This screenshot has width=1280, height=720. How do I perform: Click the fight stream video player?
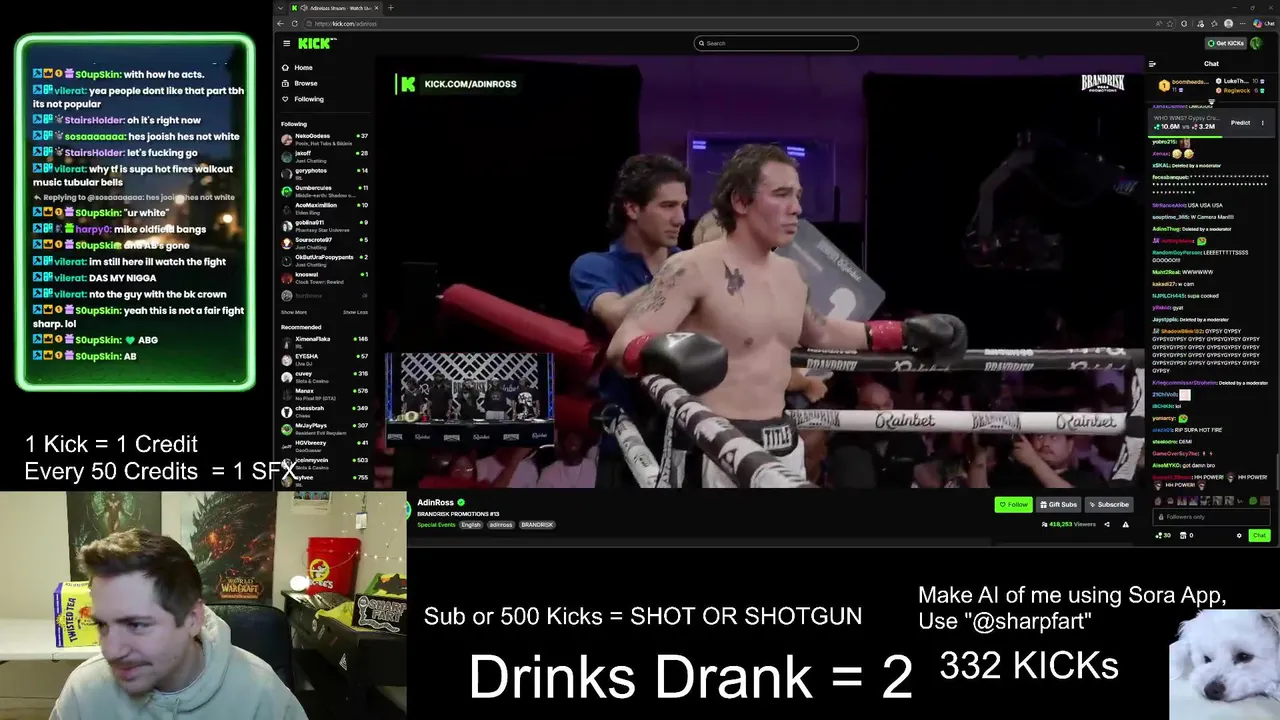coord(760,272)
